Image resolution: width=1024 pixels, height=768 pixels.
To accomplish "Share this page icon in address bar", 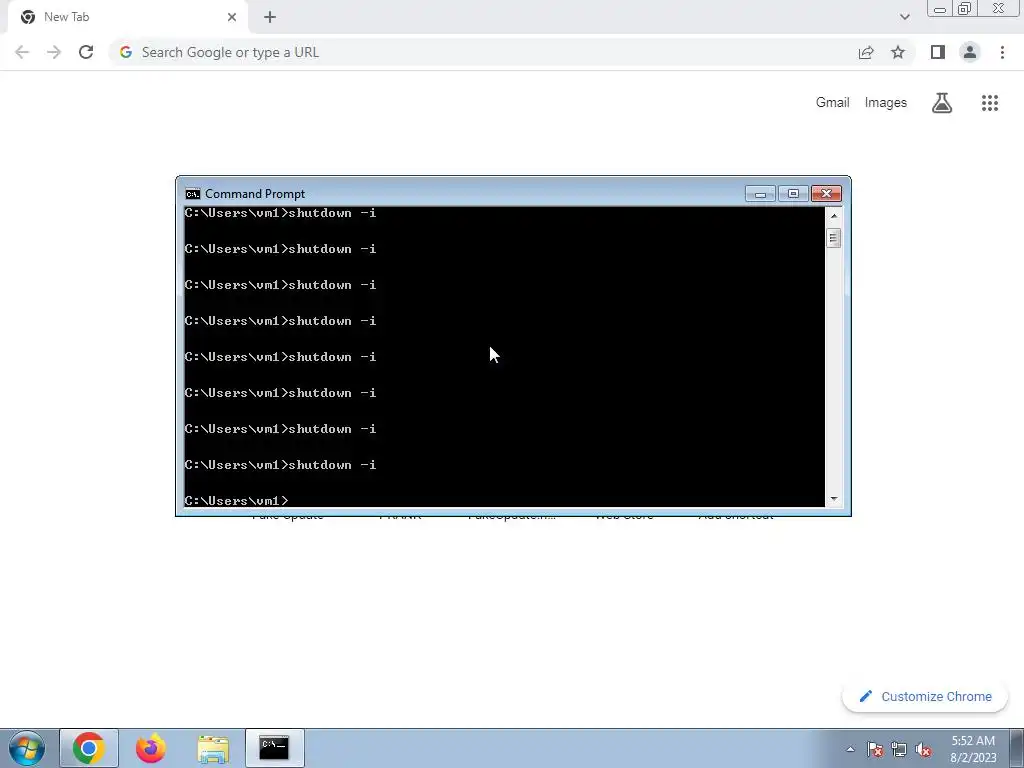I will pos(866,52).
